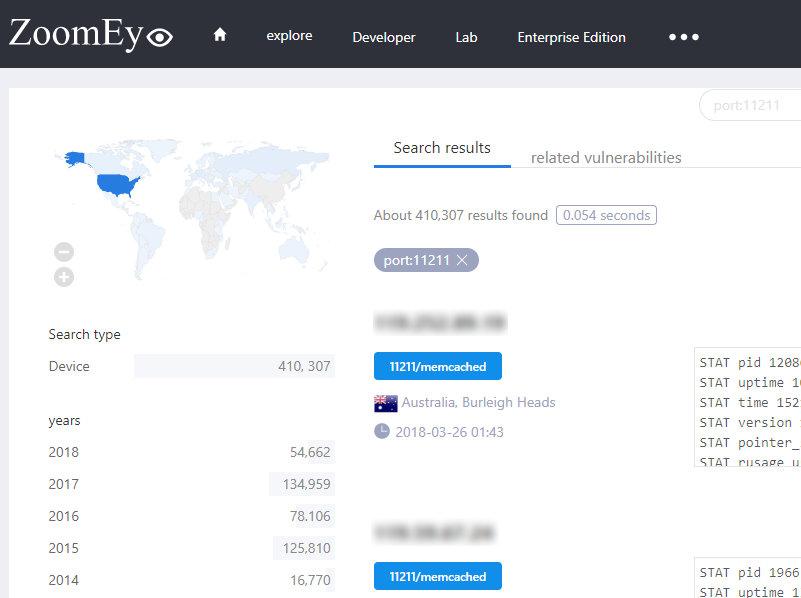Zoom into the map with the plus control
801x598 pixels.
coord(63,277)
